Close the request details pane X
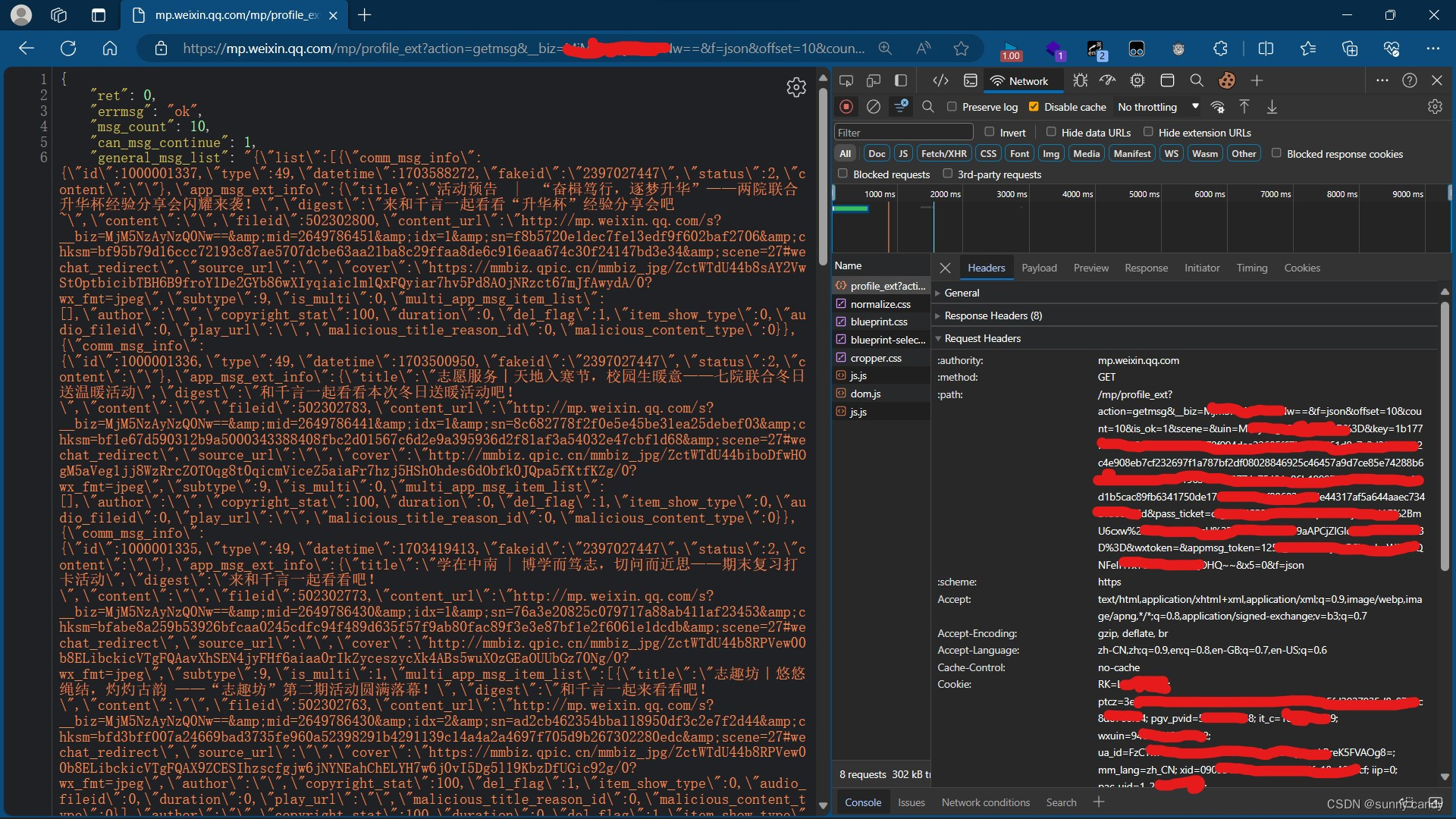The width and height of the screenshot is (1456, 819). [945, 268]
